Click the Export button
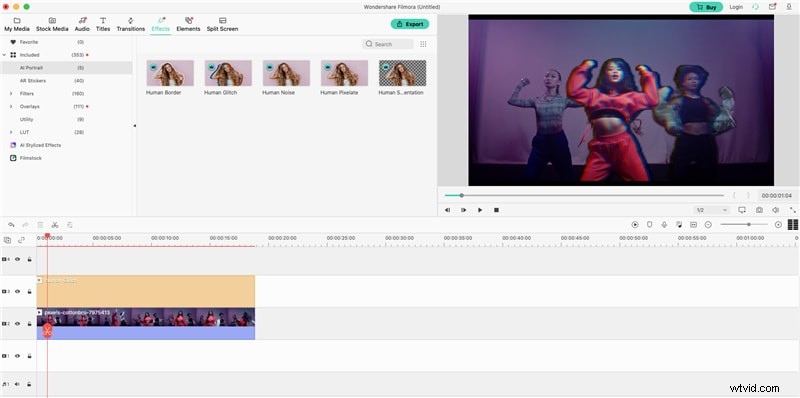800x398 pixels. pos(410,24)
